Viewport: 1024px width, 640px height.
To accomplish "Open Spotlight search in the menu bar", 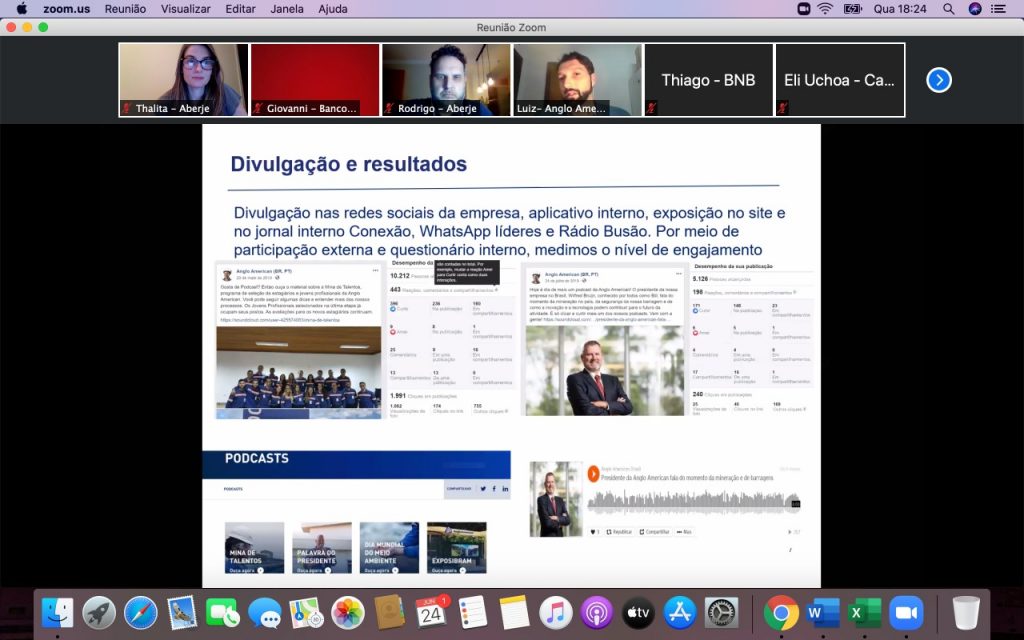I will (x=948, y=9).
